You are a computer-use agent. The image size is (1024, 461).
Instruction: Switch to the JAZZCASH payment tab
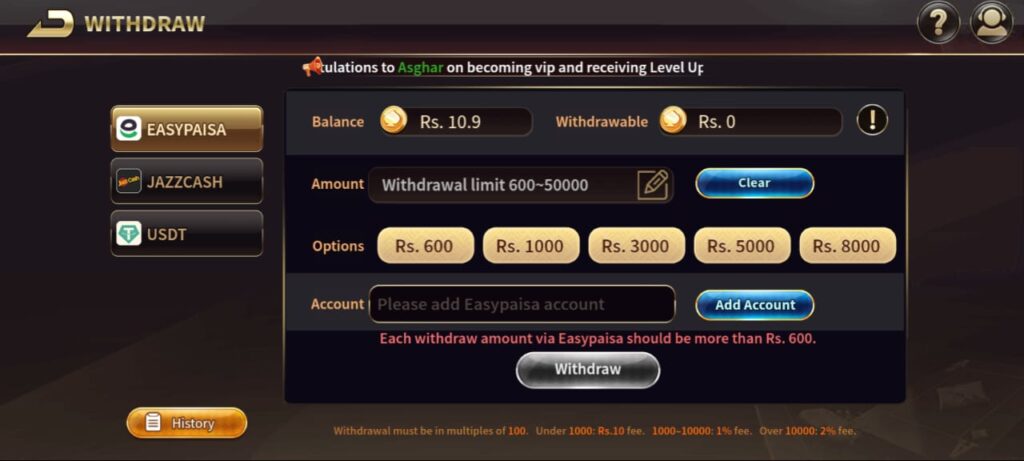point(187,181)
